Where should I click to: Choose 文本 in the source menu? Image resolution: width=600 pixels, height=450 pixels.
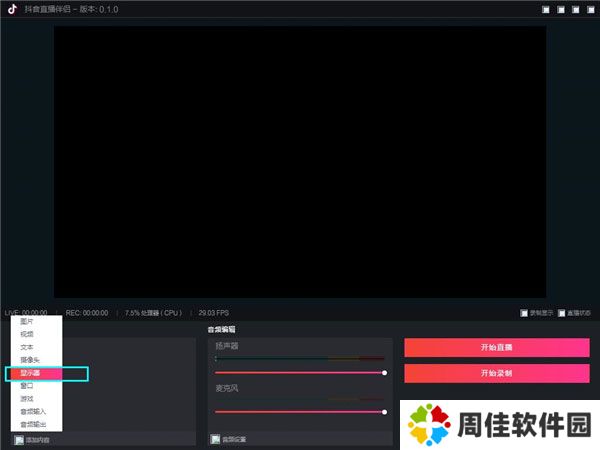click(27, 347)
